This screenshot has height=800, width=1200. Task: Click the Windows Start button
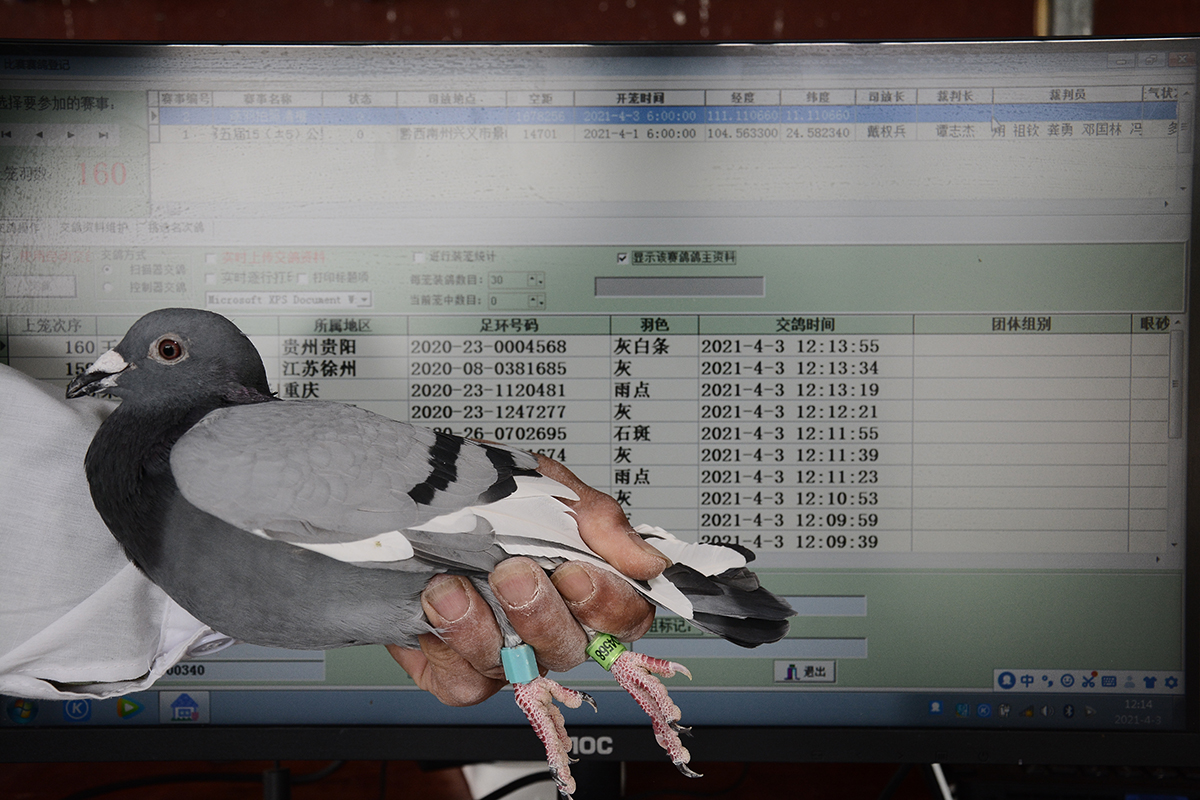(21, 709)
